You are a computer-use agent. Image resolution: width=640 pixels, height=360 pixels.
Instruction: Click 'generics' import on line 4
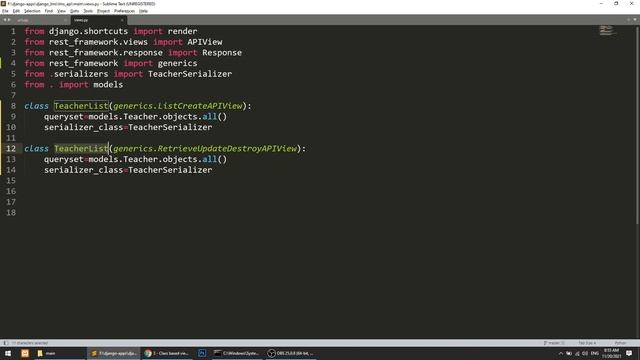coord(178,63)
